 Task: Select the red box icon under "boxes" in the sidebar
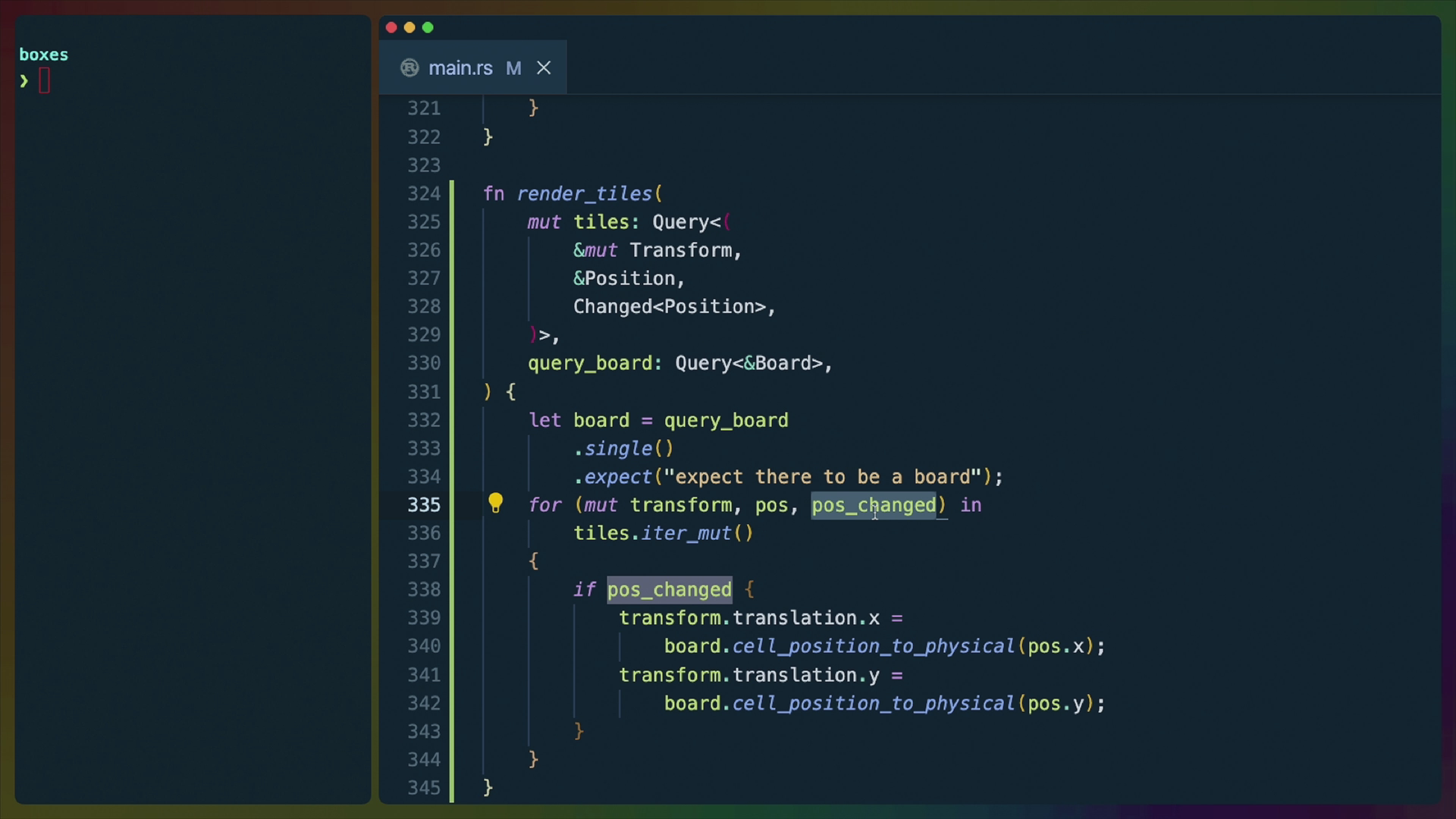[x=45, y=80]
